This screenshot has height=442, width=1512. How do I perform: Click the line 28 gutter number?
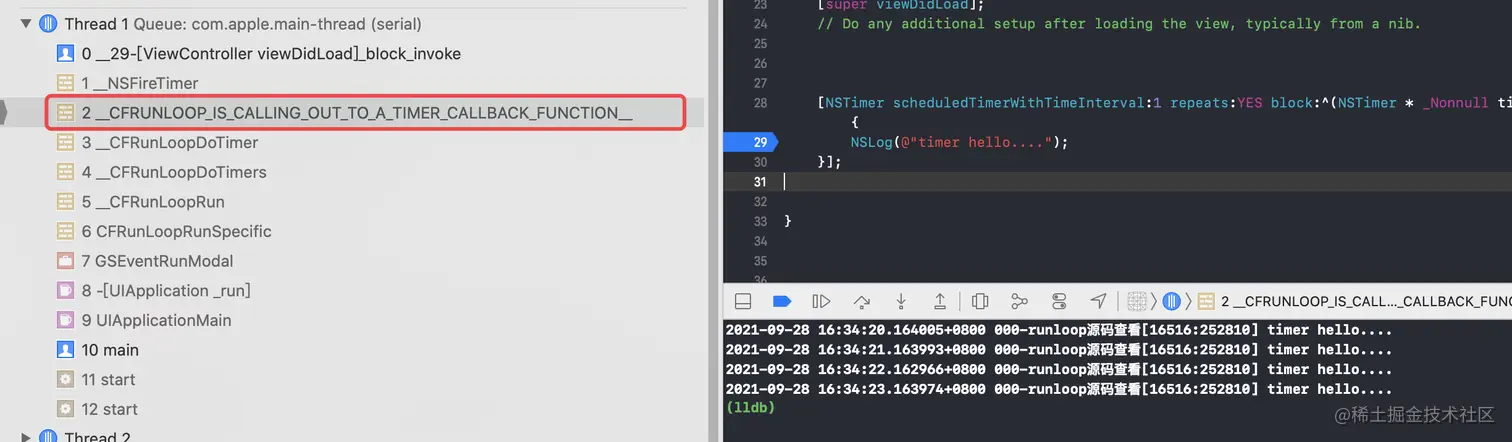(760, 103)
